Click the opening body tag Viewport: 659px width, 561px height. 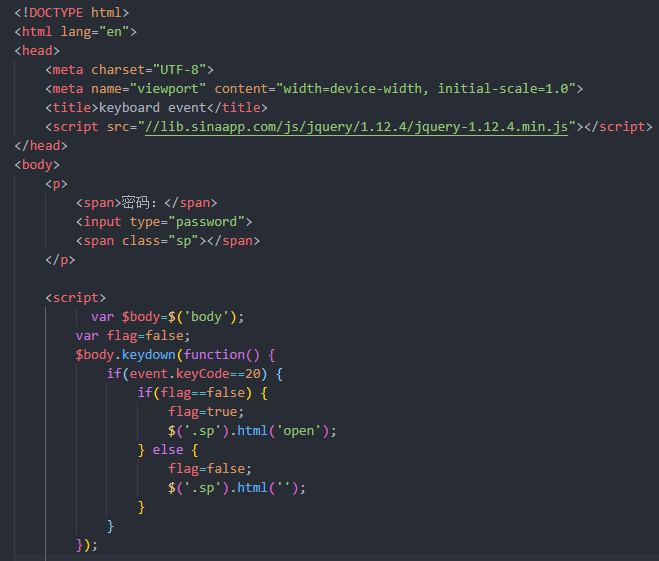point(37,165)
